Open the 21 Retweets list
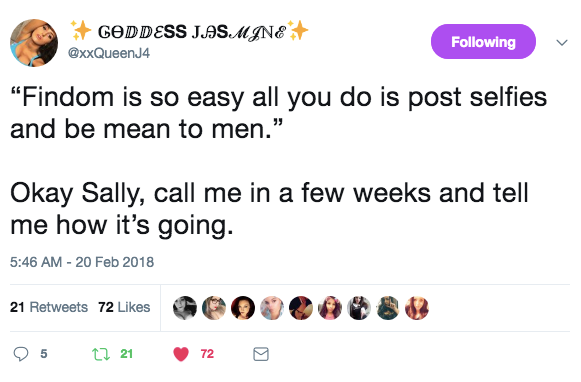 (49, 307)
